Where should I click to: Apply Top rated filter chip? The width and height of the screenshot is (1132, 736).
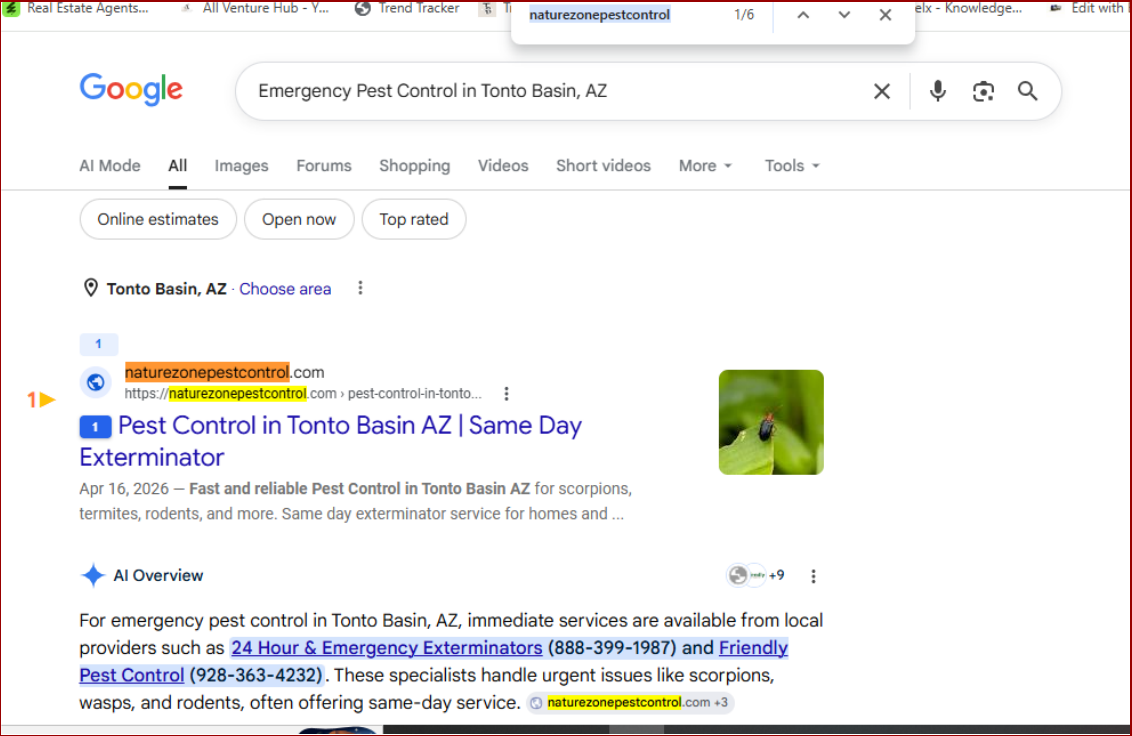[x=414, y=219]
